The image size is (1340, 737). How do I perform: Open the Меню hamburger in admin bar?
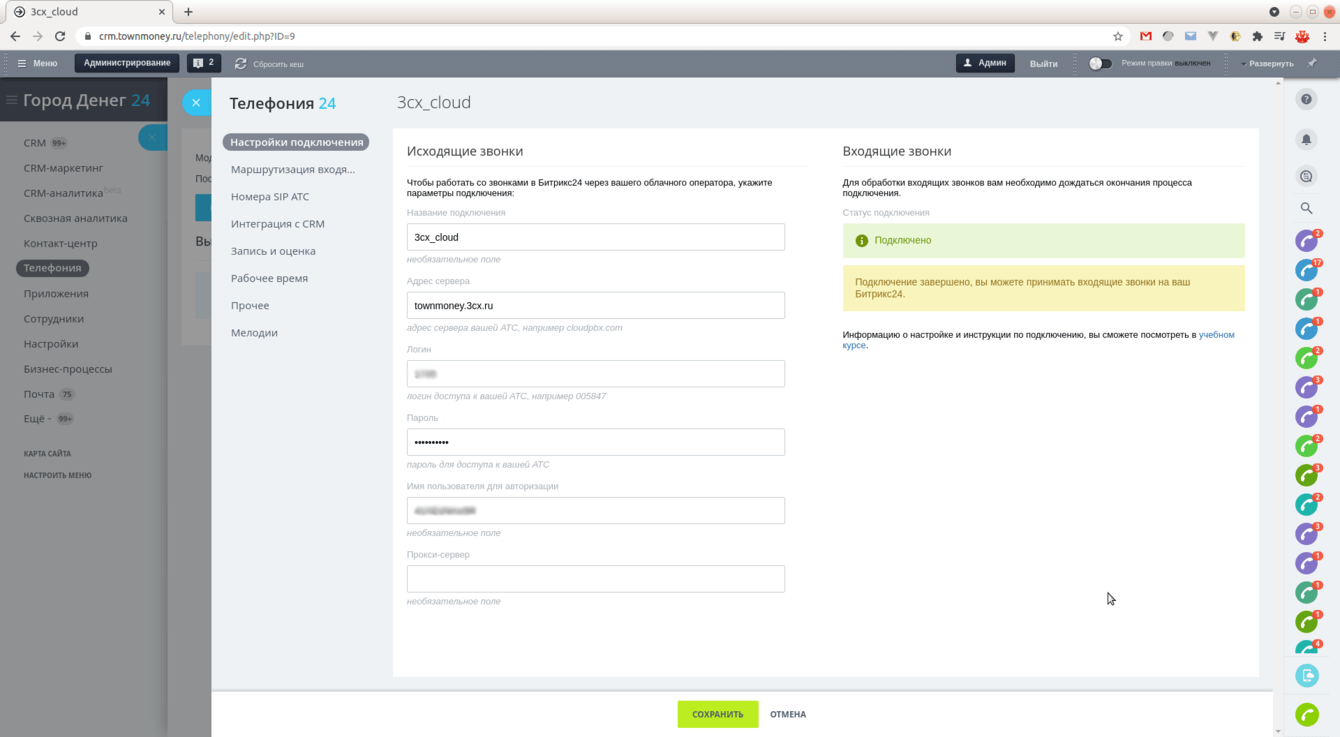(x=38, y=63)
